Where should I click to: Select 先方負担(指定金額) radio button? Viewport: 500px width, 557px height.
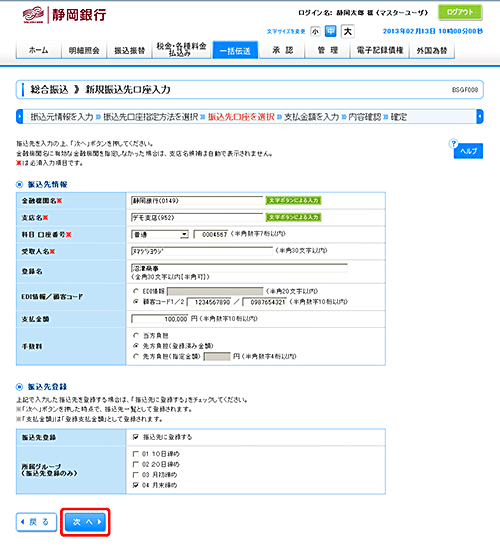(x=136, y=356)
